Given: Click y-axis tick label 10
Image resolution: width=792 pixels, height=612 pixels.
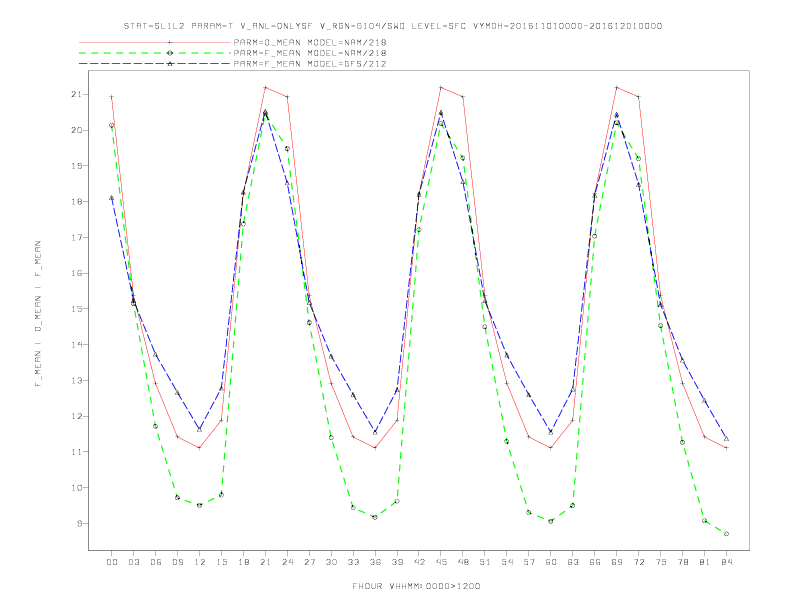Looking at the screenshot, I should [x=76, y=487].
